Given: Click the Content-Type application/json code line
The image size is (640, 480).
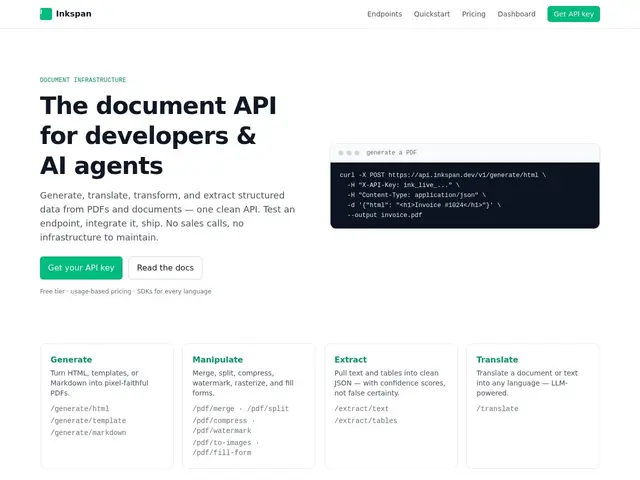Looking at the screenshot, I should click(416, 195).
